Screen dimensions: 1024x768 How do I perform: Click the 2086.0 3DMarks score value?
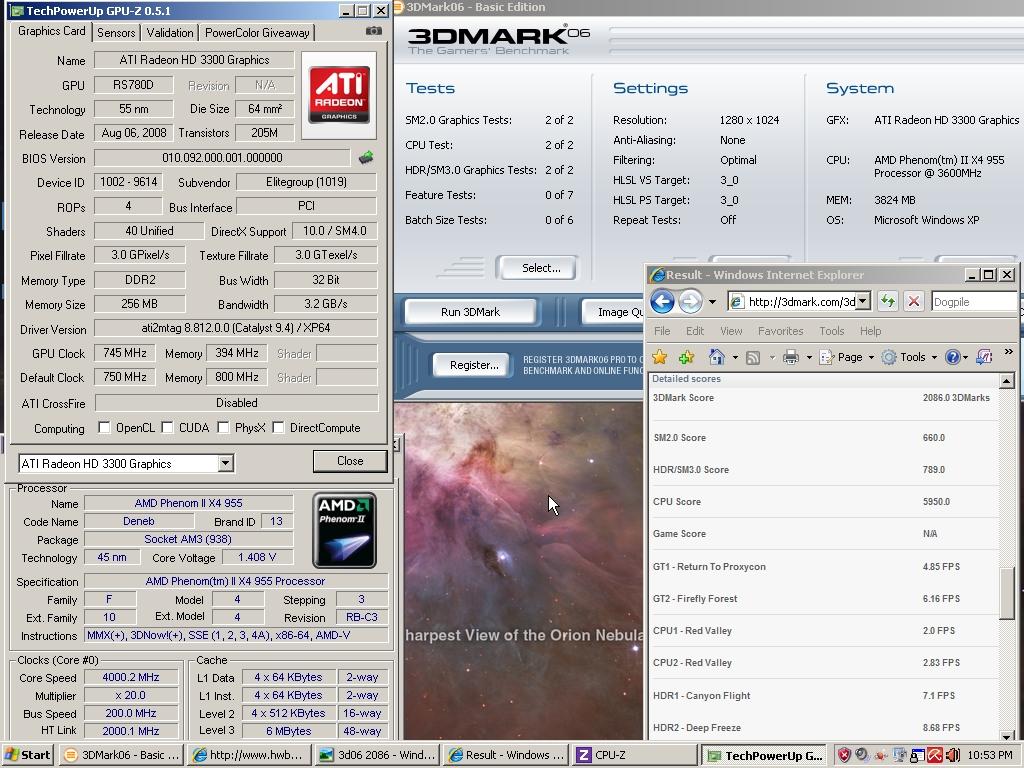pos(956,398)
